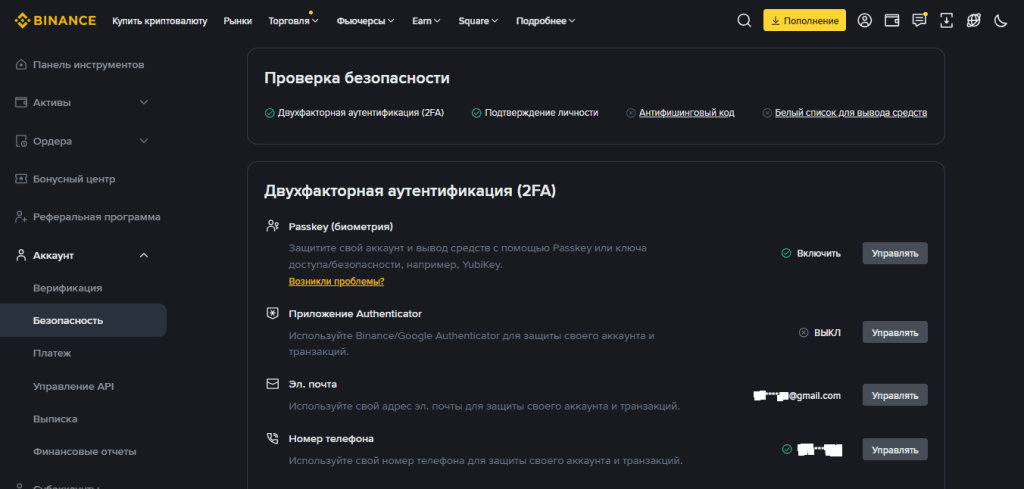Viewport: 1024px width, 489px height.
Task: Click Управлять for Приложение Authenticator
Action: (895, 332)
